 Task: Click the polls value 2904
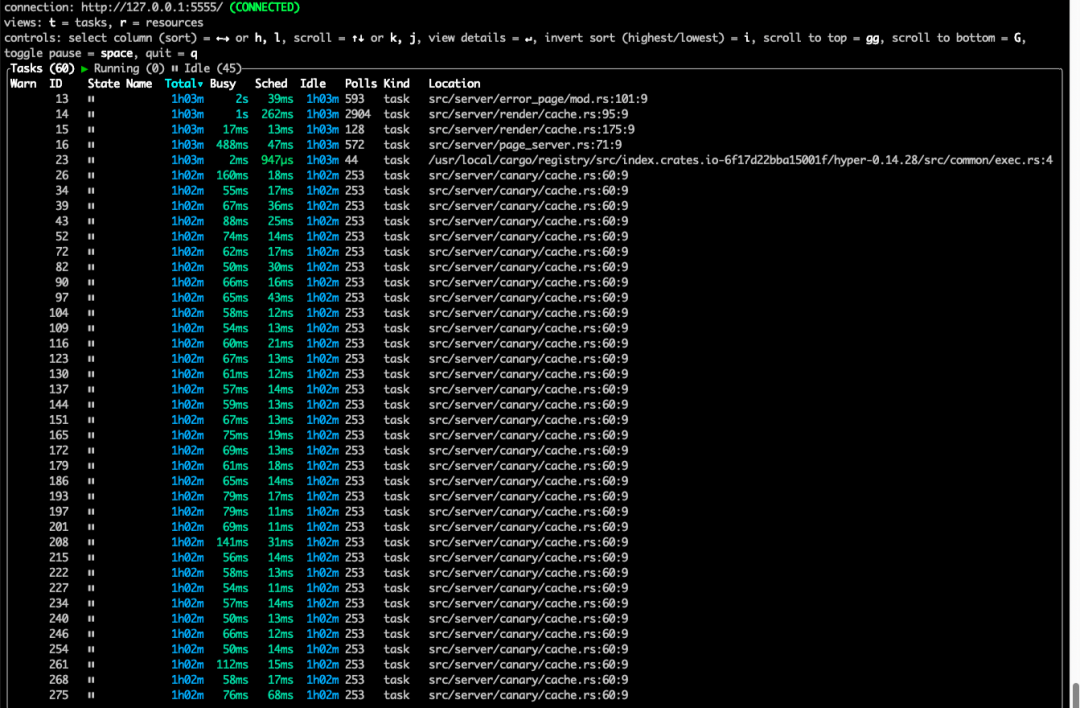tap(358, 114)
